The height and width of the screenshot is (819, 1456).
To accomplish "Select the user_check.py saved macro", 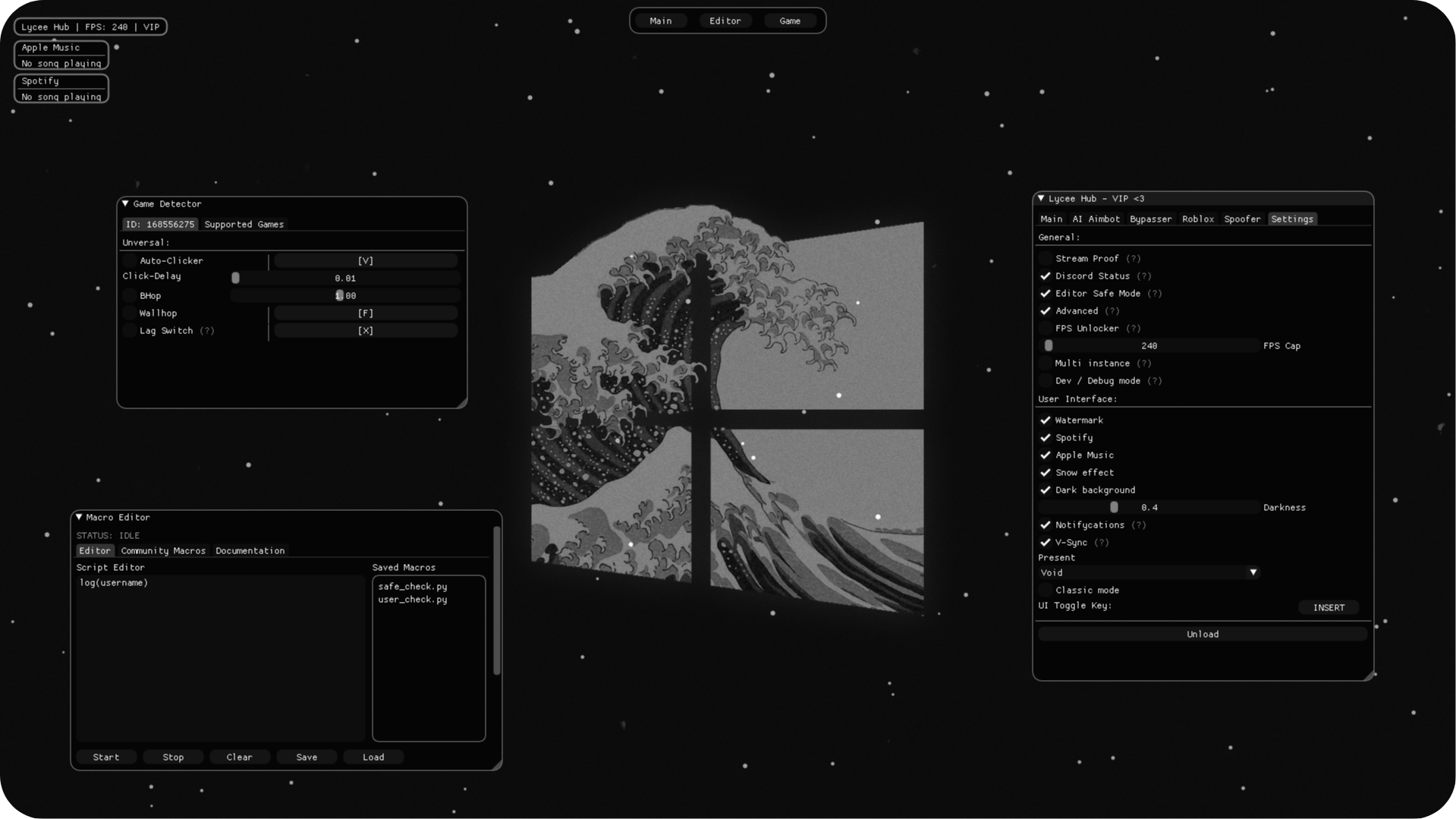I will coord(413,600).
